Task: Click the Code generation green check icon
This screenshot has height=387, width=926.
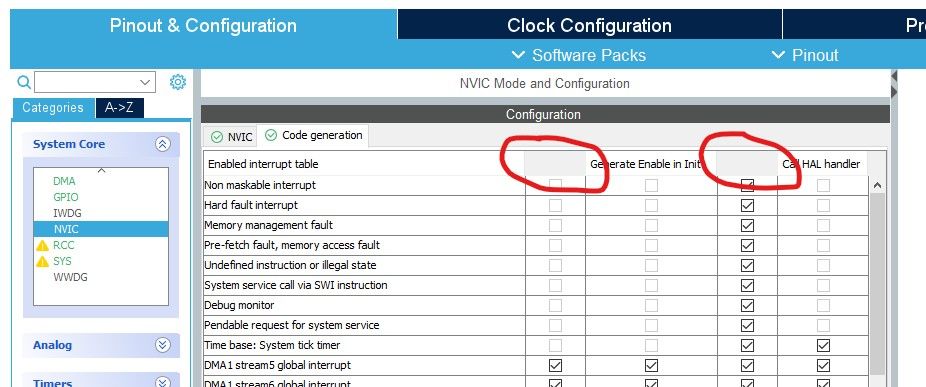Action: click(x=271, y=135)
